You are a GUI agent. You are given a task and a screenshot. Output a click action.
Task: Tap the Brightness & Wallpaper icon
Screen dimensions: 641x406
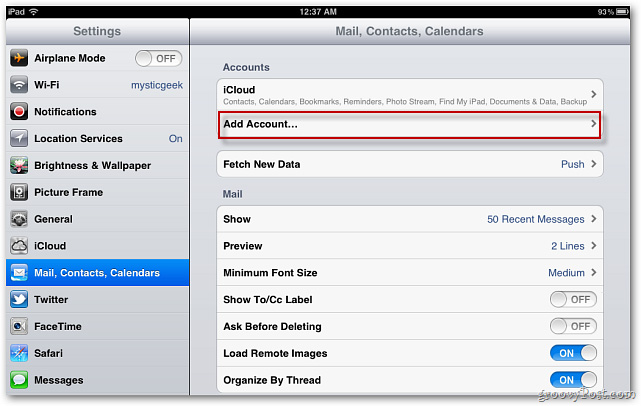pos(19,165)
